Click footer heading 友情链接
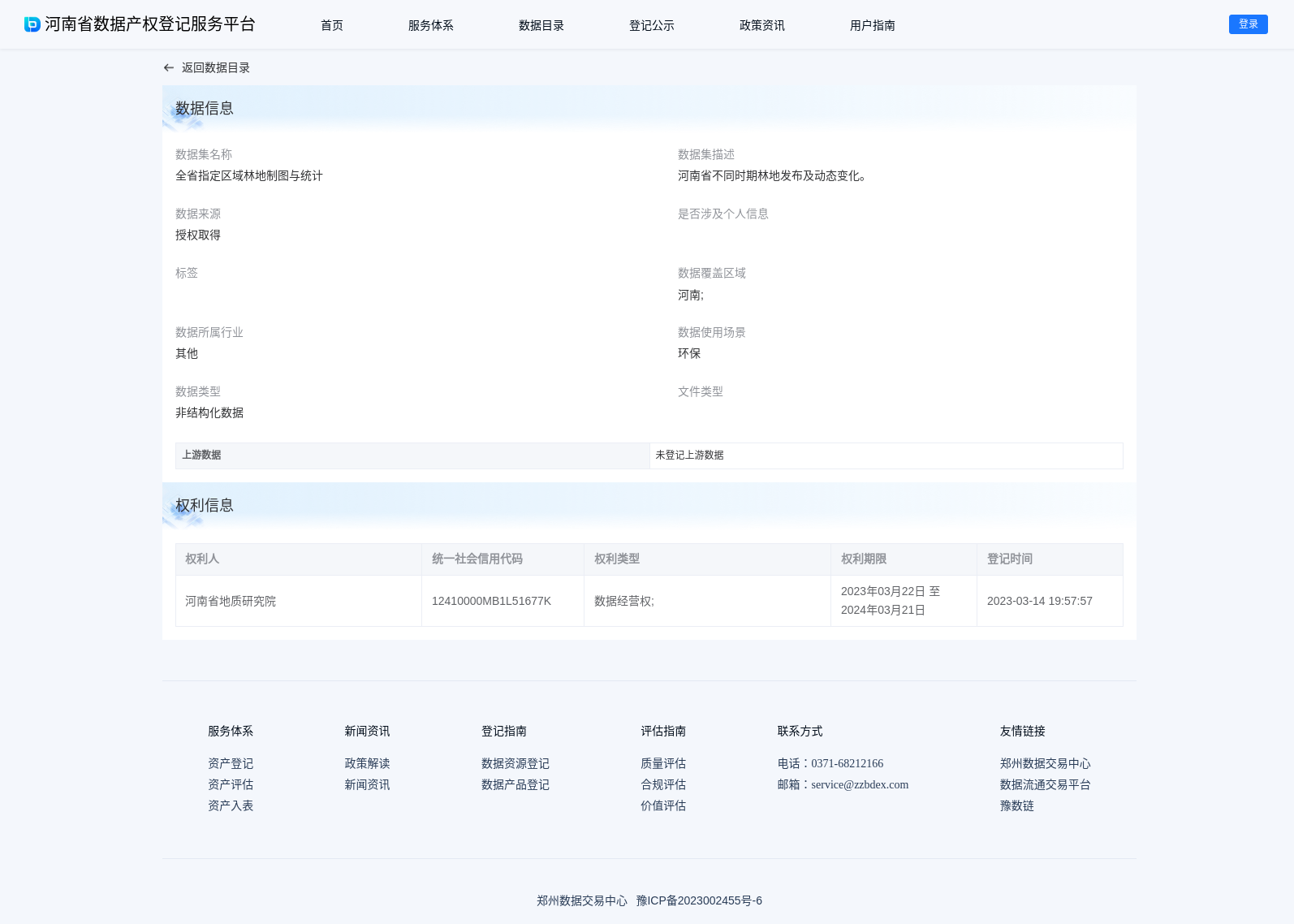Viewport: 1294px width, 924px height. [1023, 731]
